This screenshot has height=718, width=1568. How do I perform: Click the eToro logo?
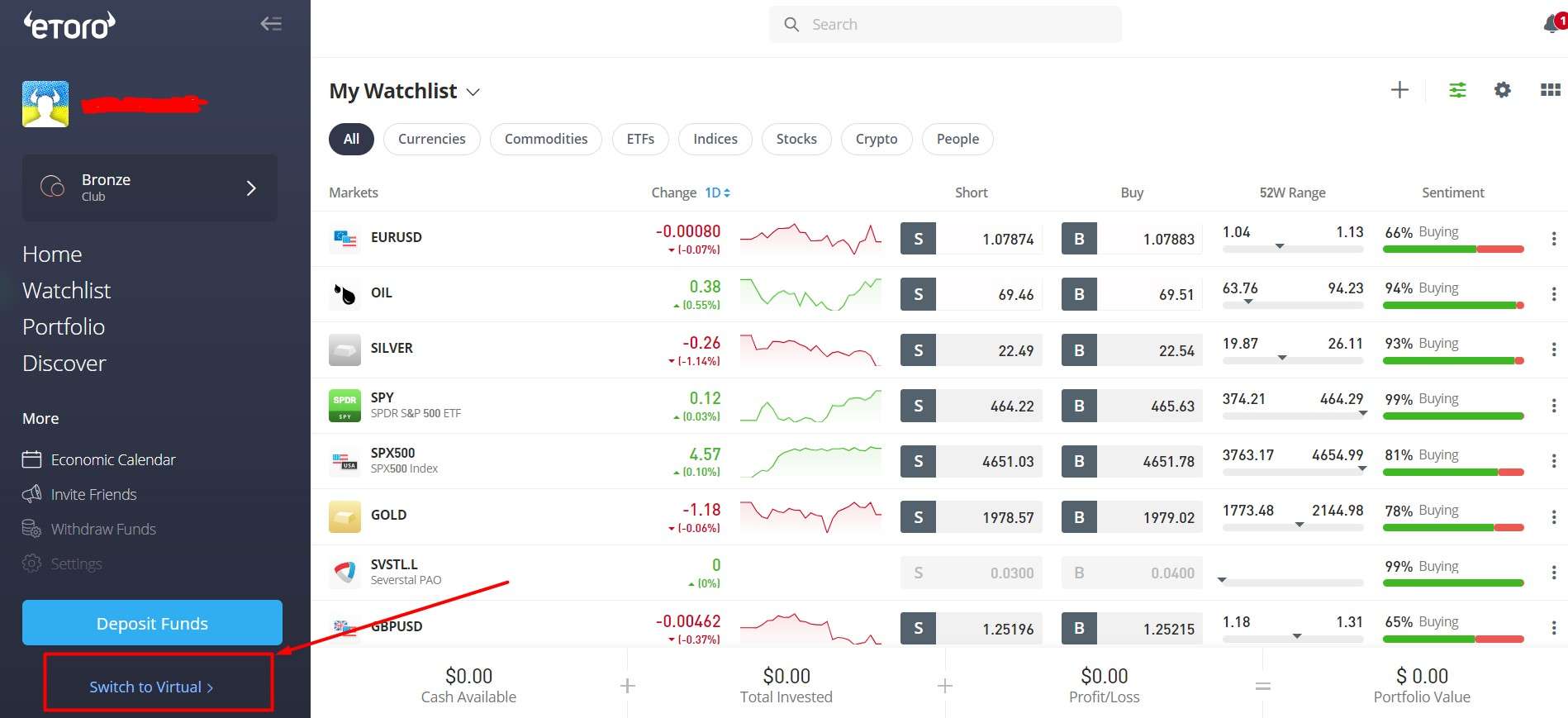pyautogui.click(x=69, y=25)
